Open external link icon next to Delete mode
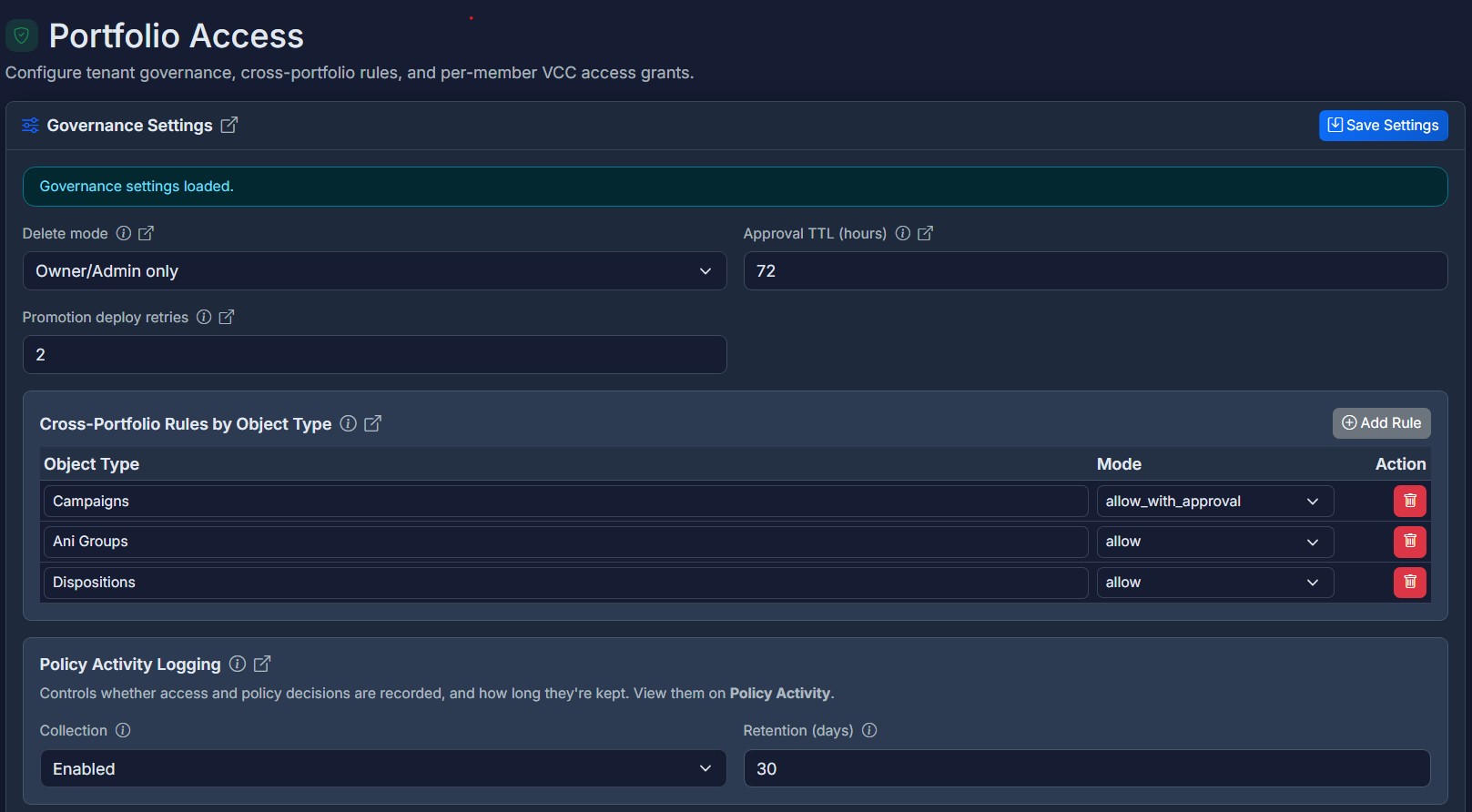 [x=146, y=233]
